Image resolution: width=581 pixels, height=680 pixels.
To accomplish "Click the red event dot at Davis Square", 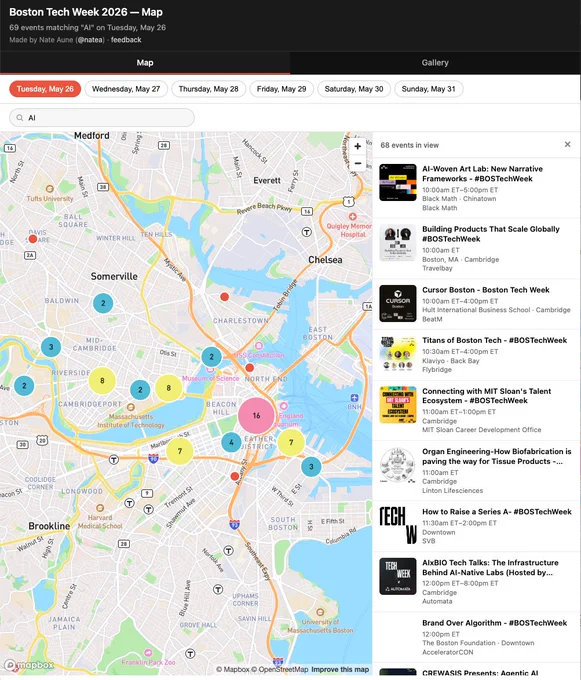I will click(33, 239).
